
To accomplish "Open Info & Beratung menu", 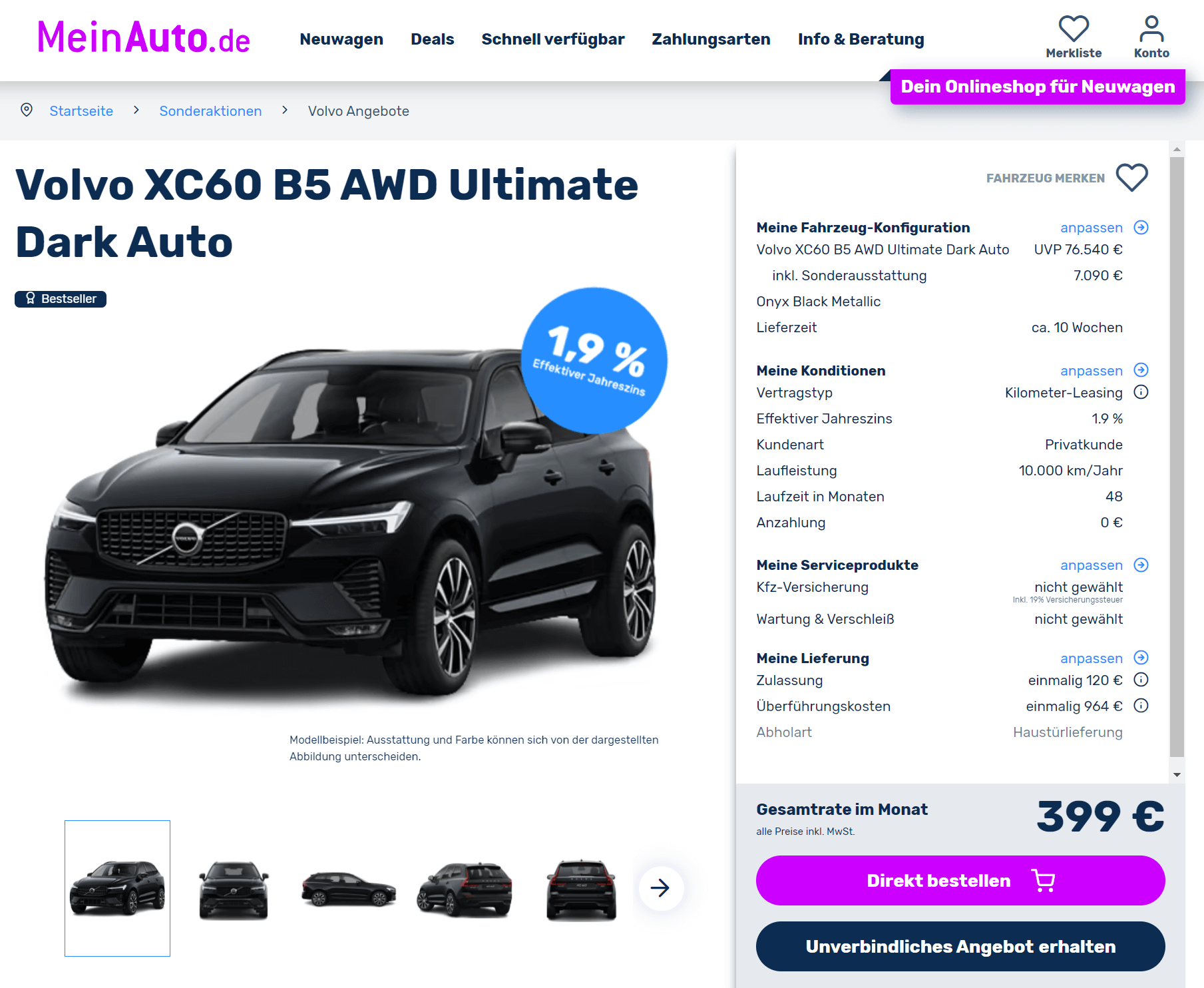I will click(x=861, y=39).
